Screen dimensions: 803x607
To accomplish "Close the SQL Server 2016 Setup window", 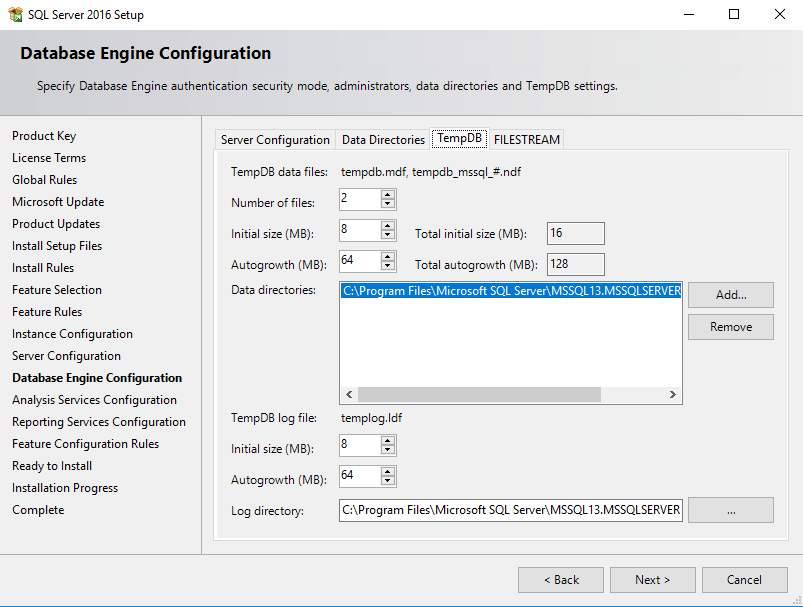I will [x=779, y=14].
